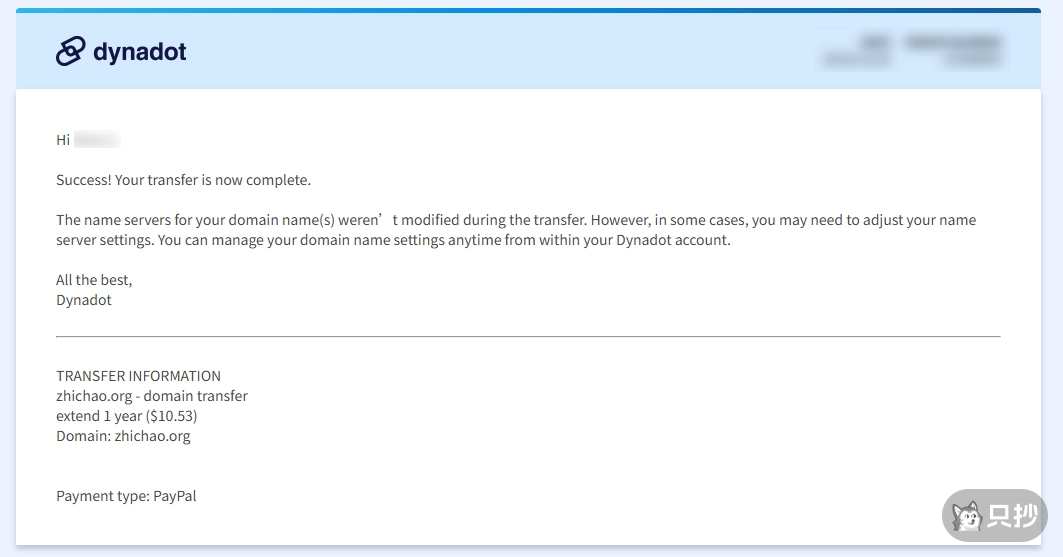Viewport: 1063px width, 557px height.
Task: Click the "Domain: zhichao.org" line
Action: click(123, 436)
